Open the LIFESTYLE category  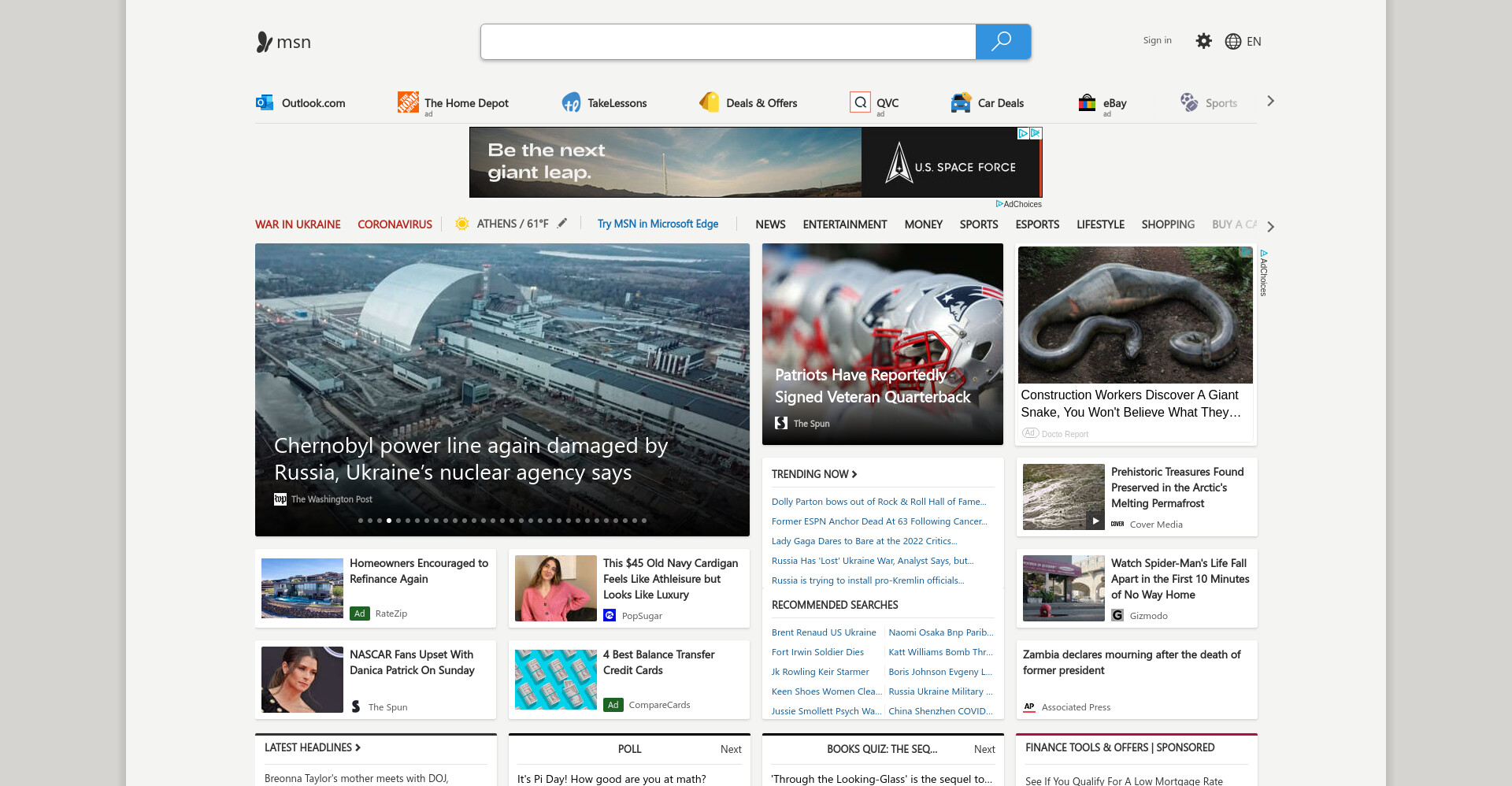1100,224
